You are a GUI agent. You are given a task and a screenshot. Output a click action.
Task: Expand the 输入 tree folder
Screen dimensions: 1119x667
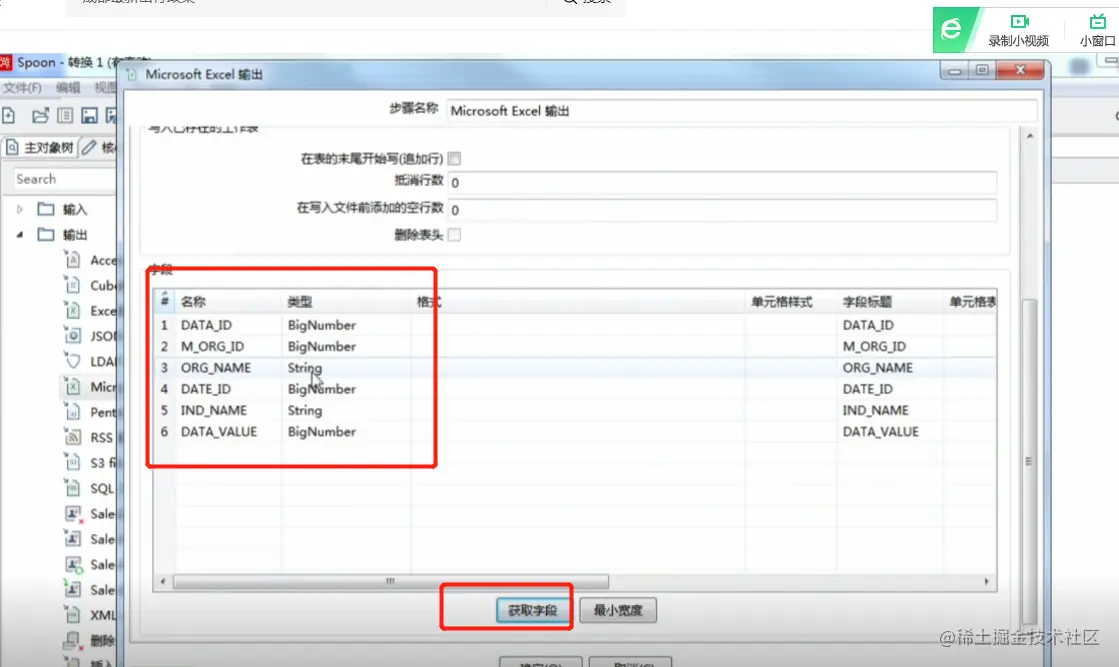pyautogui.click(x=19, y=209)
